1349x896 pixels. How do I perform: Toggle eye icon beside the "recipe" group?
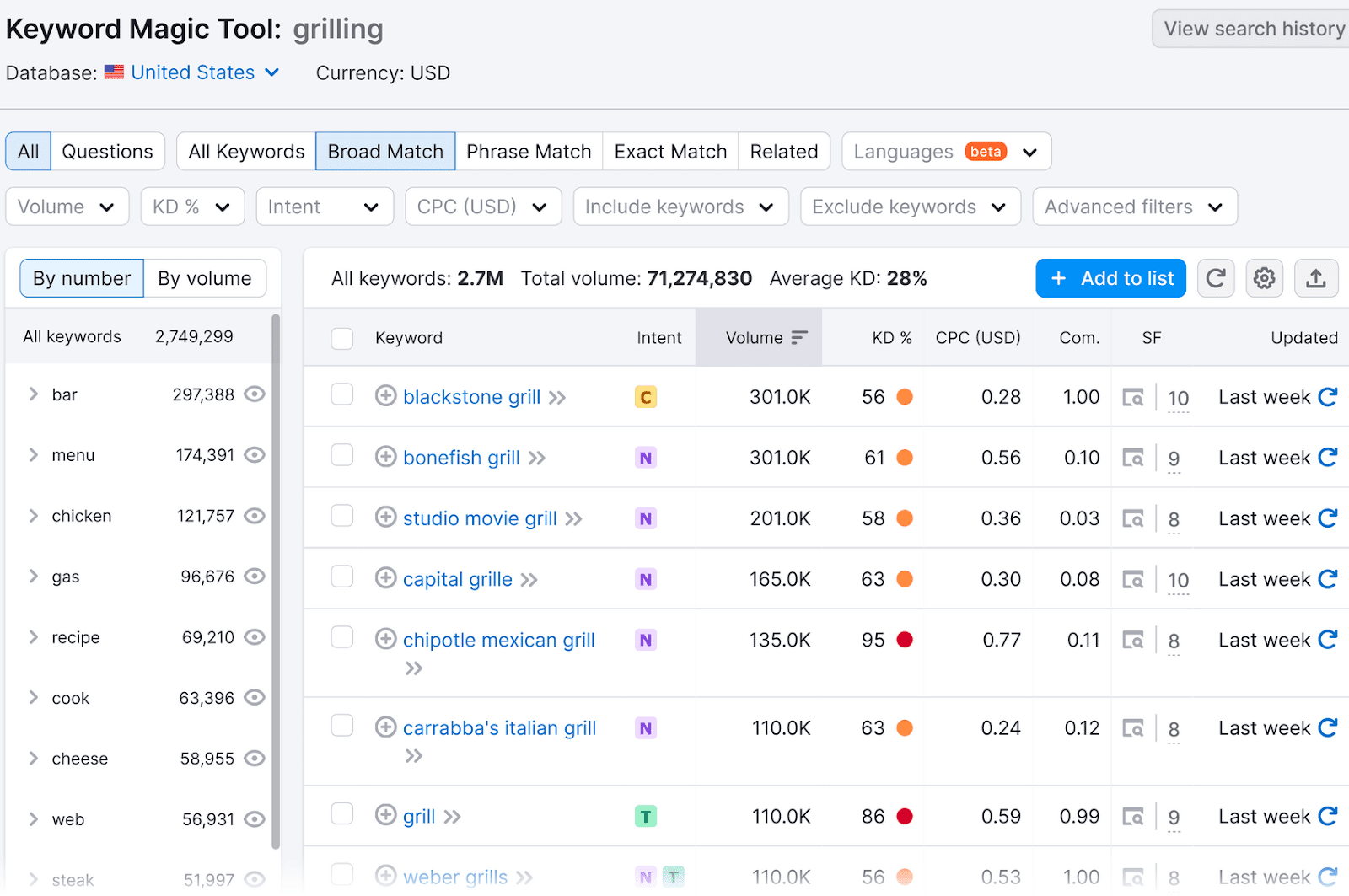click(255, 637)
